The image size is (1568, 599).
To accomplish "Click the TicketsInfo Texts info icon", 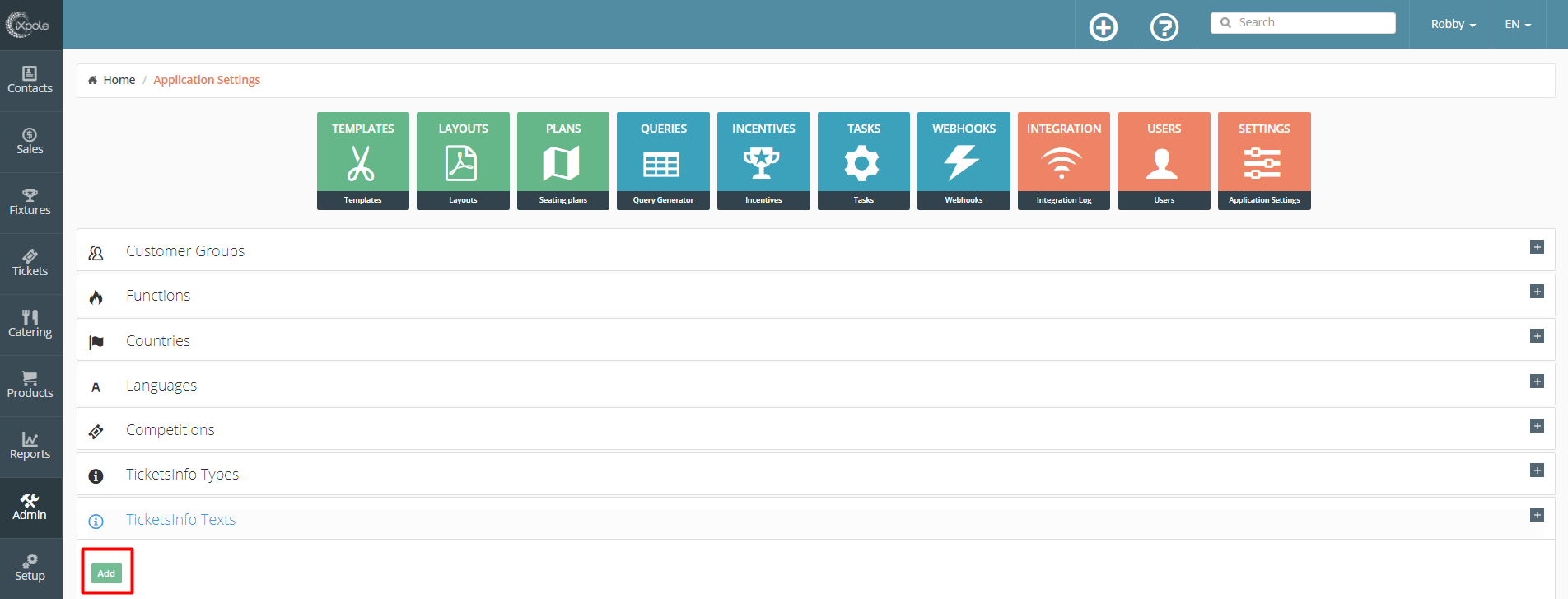I will coord(96,522).
